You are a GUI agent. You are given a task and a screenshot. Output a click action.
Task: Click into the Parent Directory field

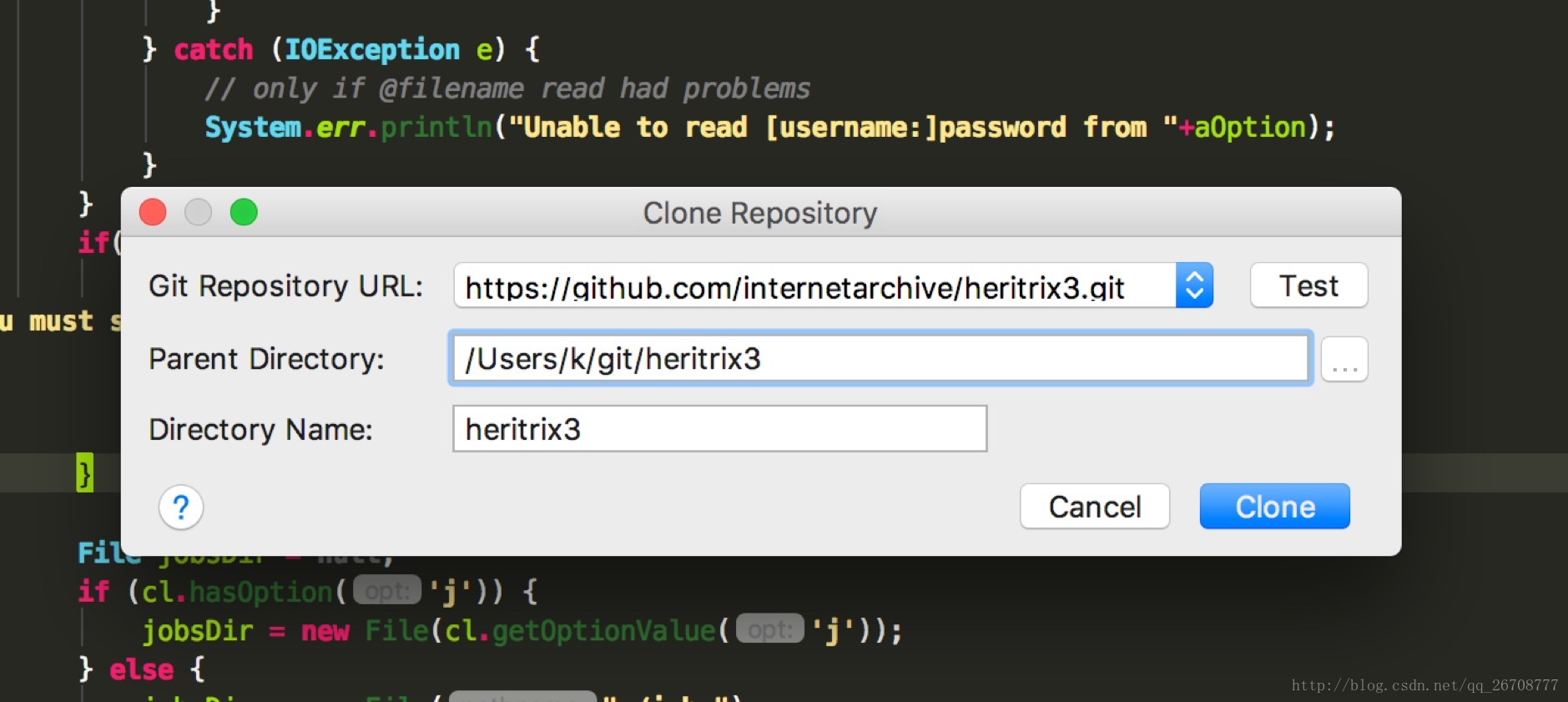pyautogui.click(x=880, y=359)
